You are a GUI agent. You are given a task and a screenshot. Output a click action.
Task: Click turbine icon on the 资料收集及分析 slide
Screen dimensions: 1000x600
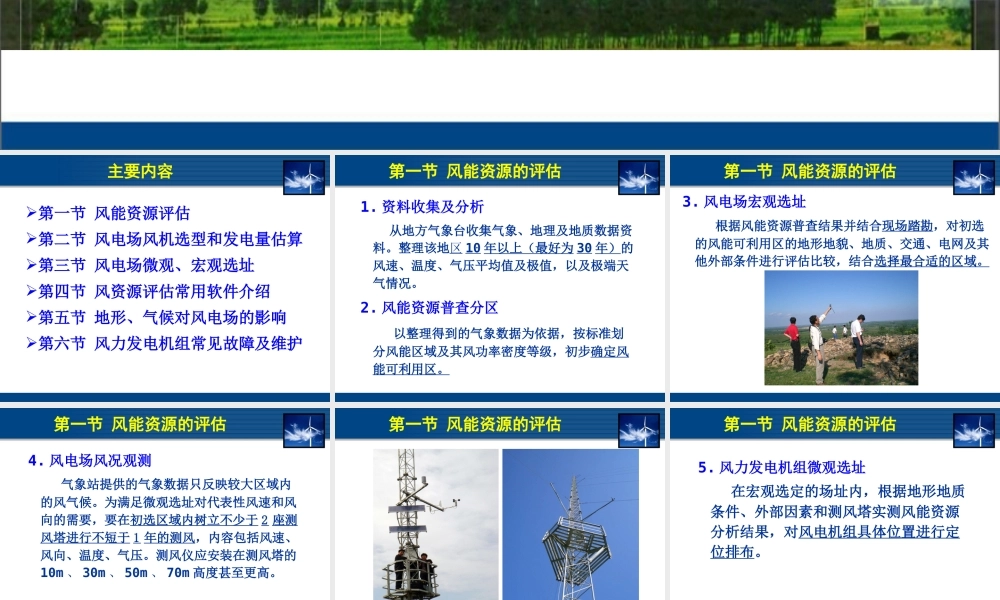click(x=639, y=177)
